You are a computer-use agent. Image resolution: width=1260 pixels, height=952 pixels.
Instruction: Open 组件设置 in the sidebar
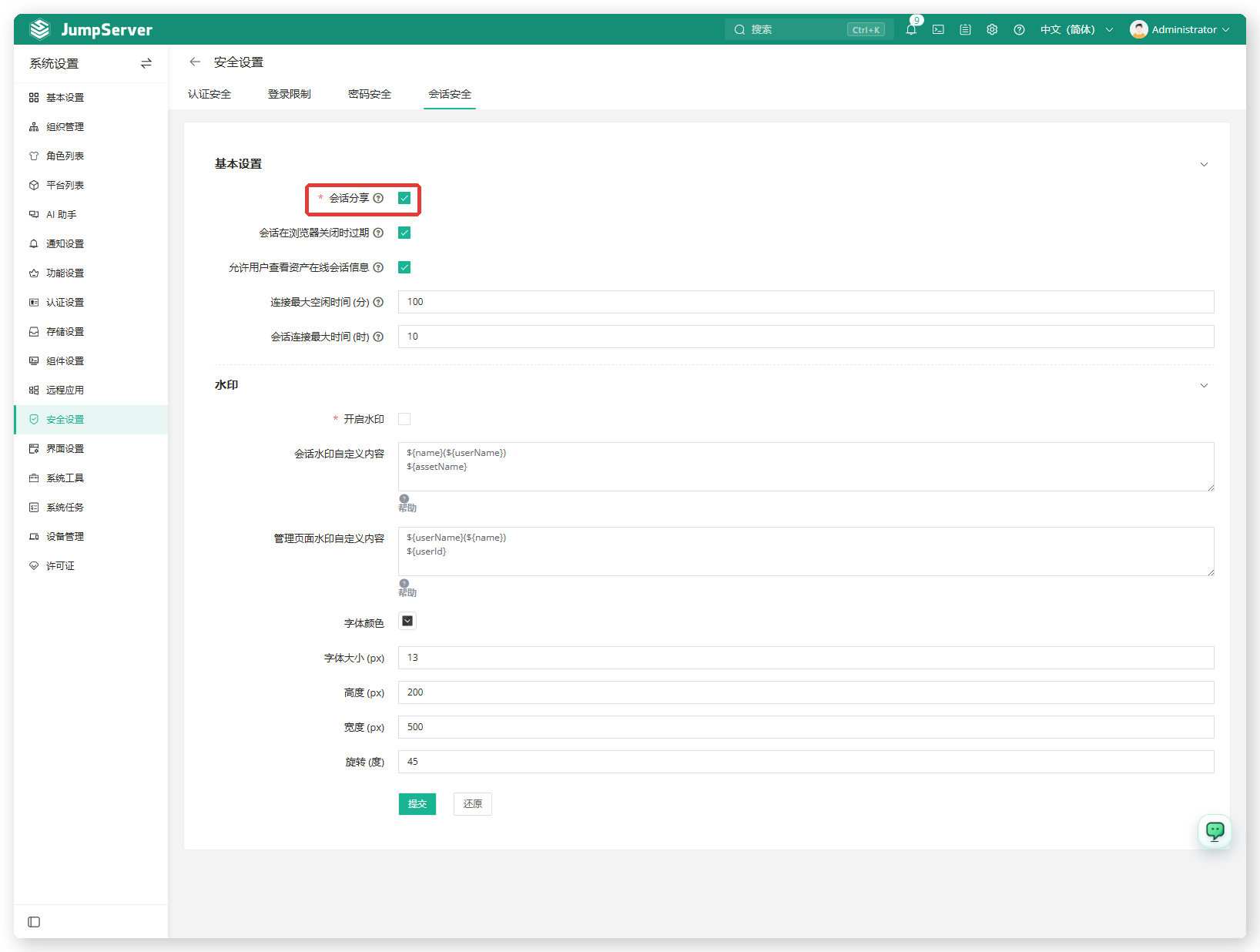pos(91,360)
